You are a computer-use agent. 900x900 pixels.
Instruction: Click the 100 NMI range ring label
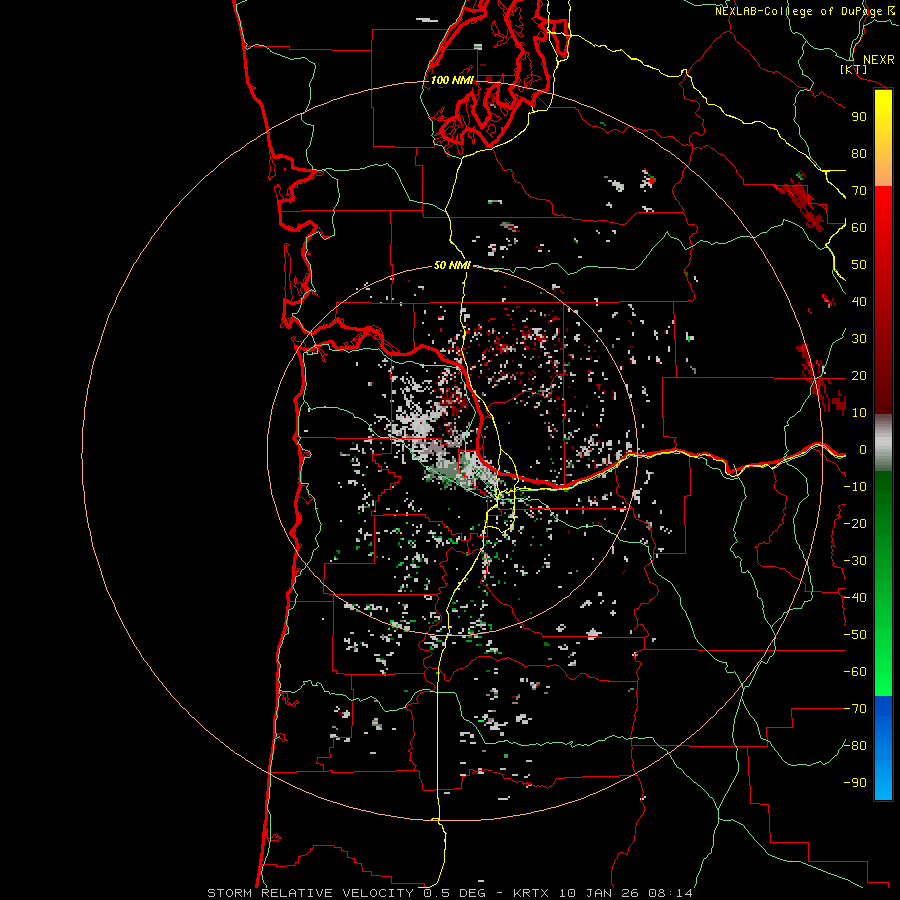[452, 80]
